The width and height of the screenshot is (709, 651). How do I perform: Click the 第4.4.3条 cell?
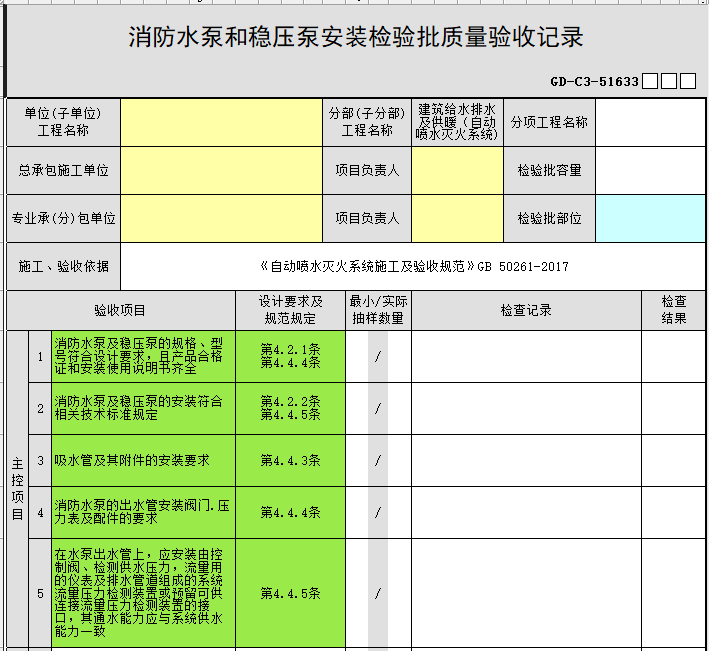(290, 460)
